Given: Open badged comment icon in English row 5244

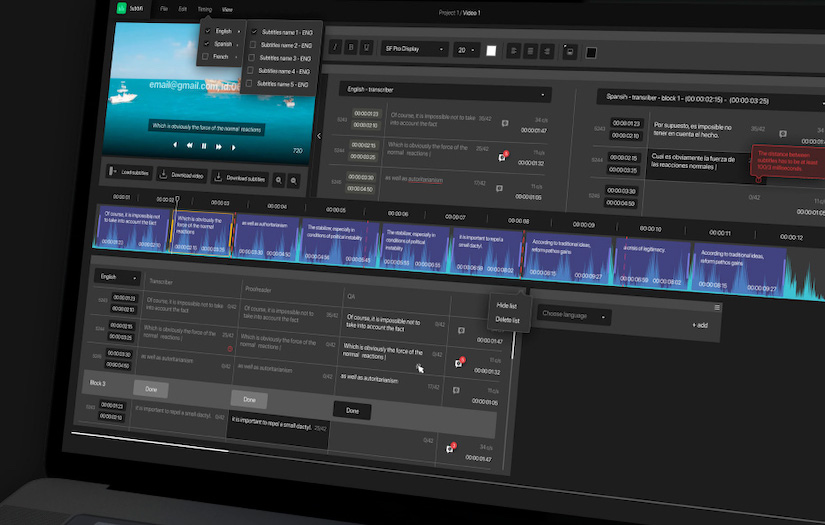Looking at the screenshot, I should pyautogui.click(x=502, y=157).
